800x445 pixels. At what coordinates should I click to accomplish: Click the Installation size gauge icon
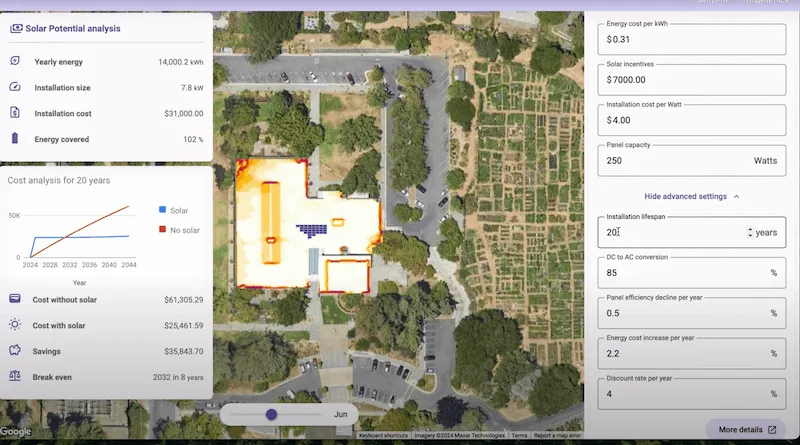15,87
